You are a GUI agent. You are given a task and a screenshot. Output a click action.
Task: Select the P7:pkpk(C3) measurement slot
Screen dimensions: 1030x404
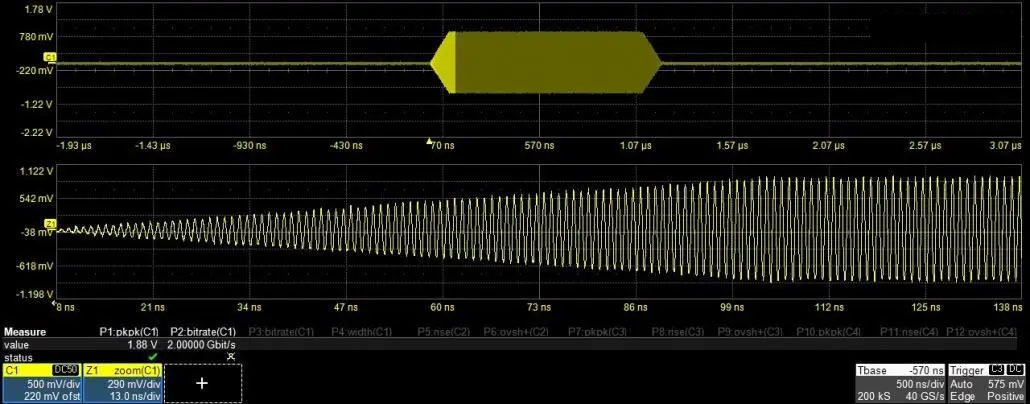click(x=598, y=332)
